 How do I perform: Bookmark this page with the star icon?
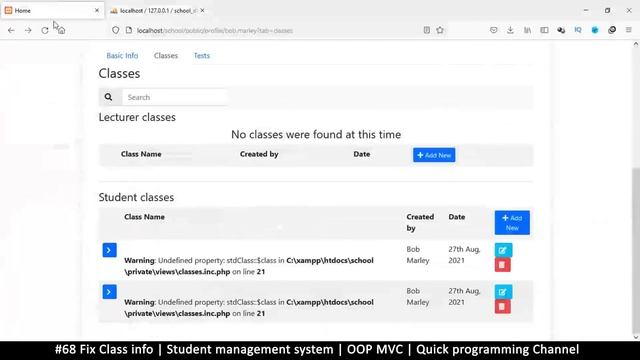coord(440,30)
